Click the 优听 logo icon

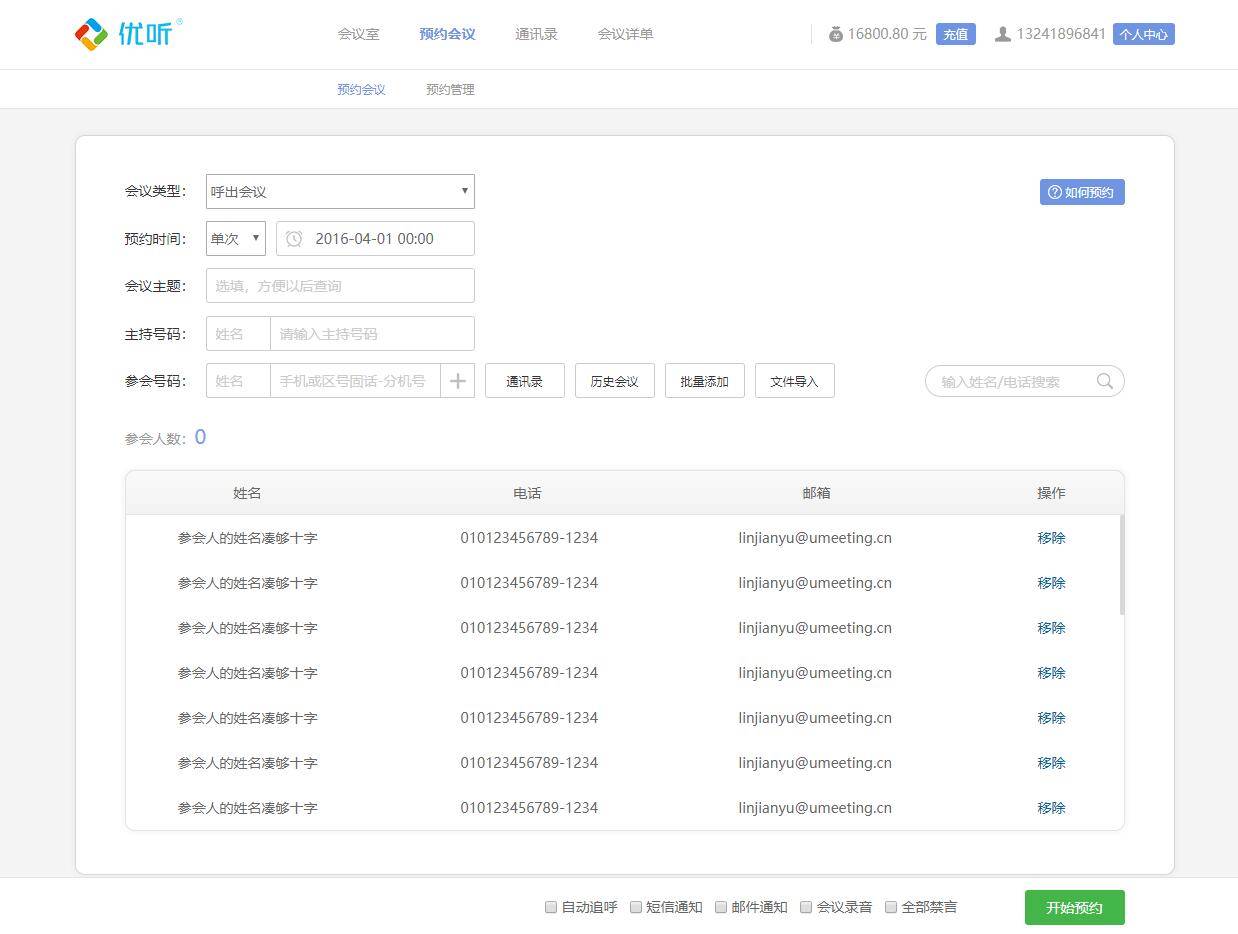91,34
